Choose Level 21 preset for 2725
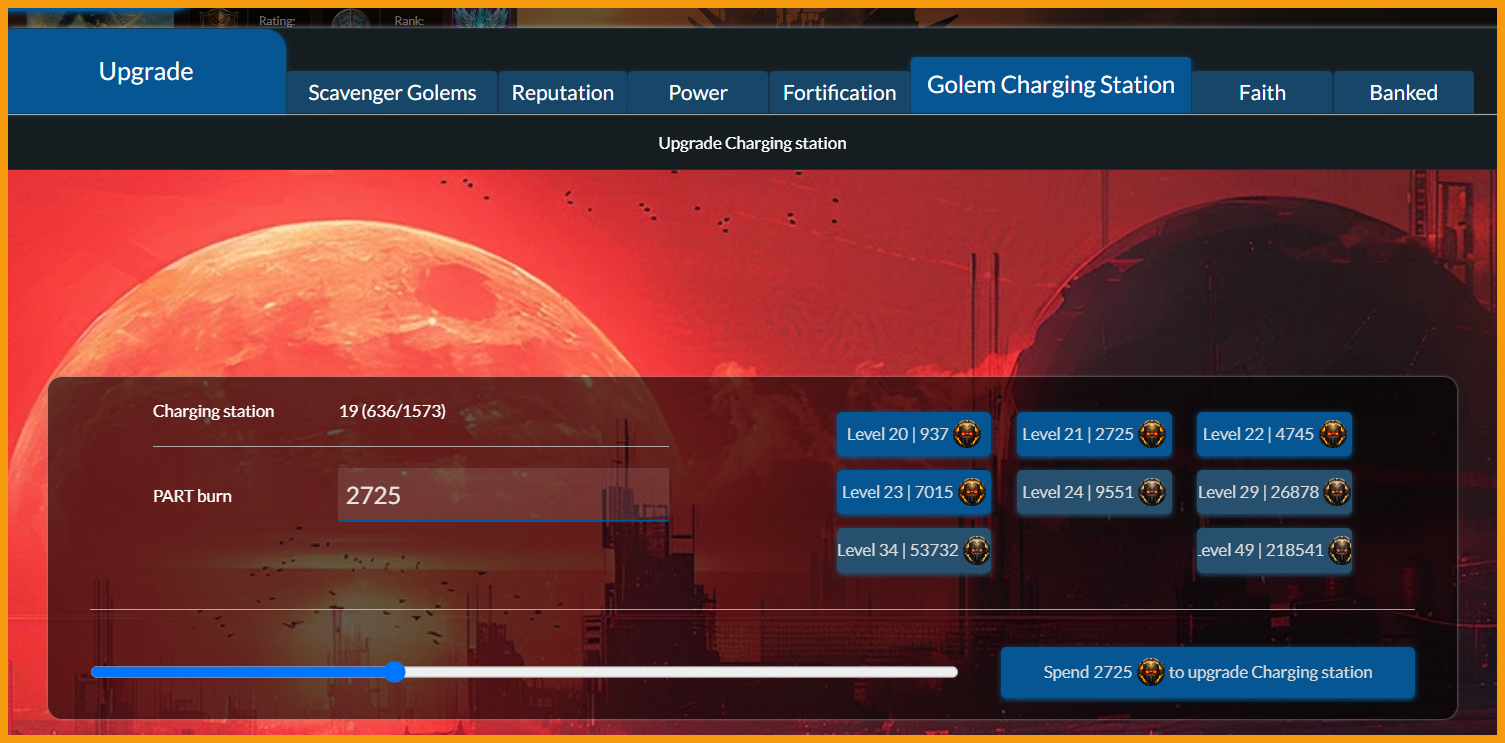Screen dimensions: 1505x743 point(1094,434)
